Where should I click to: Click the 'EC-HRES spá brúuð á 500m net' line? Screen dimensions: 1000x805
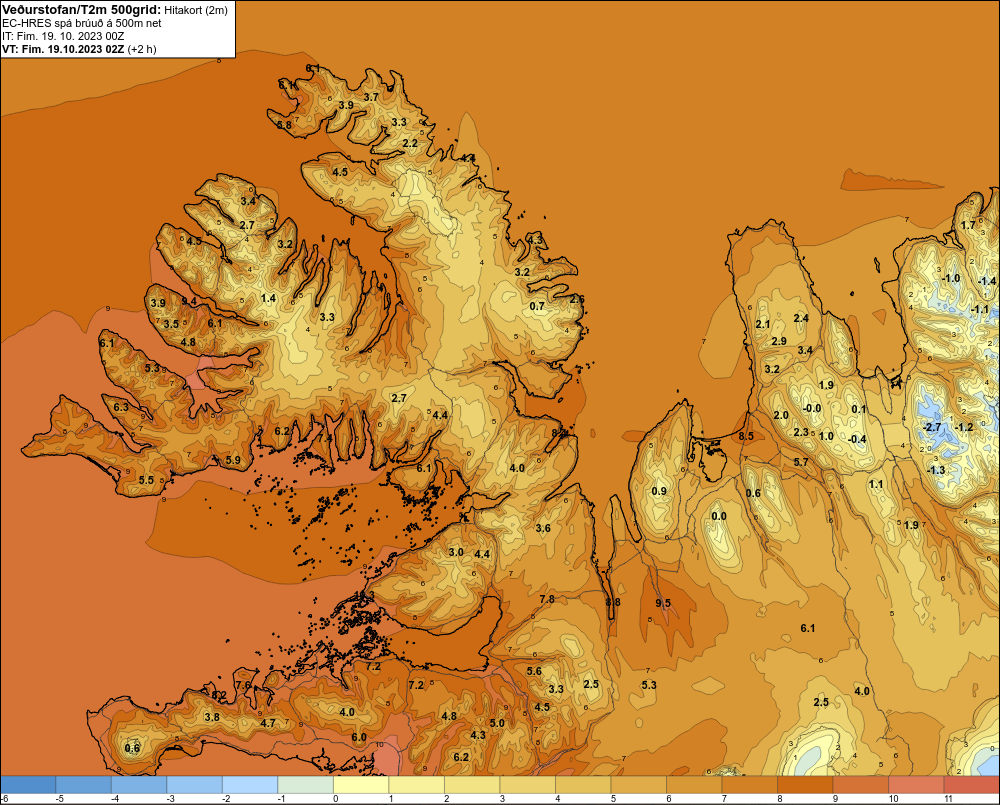click(82, 23)
